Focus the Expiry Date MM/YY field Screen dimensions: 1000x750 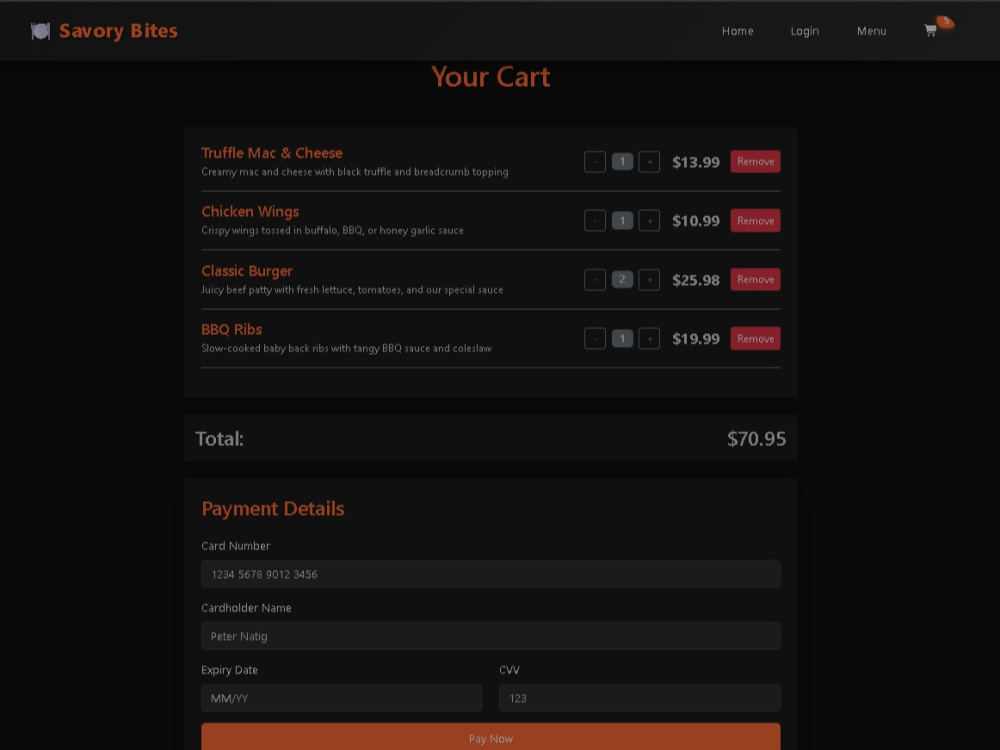[x=341, y=698]
